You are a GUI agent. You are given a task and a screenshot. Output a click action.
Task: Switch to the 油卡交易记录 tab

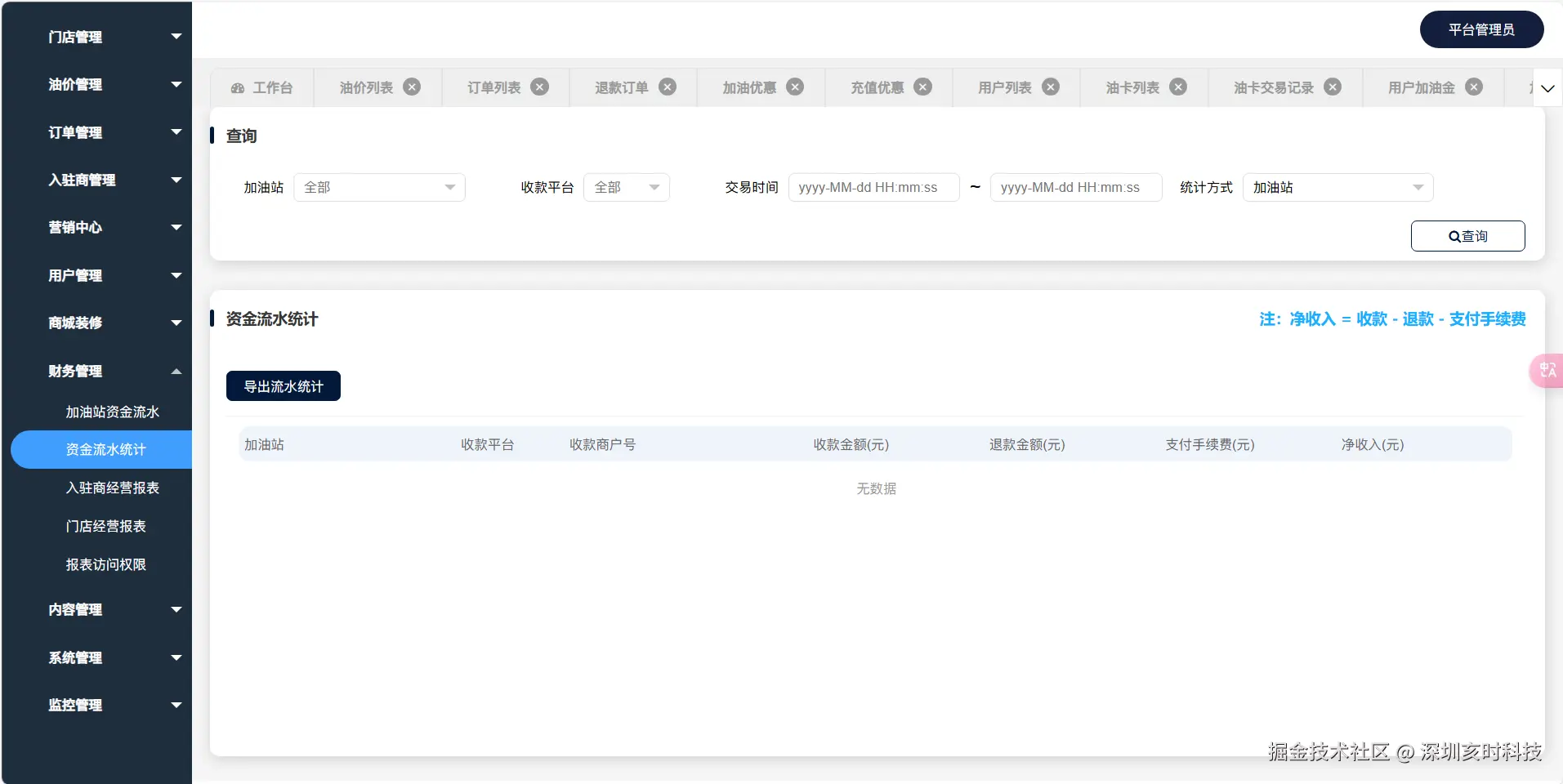(1274, 88)
